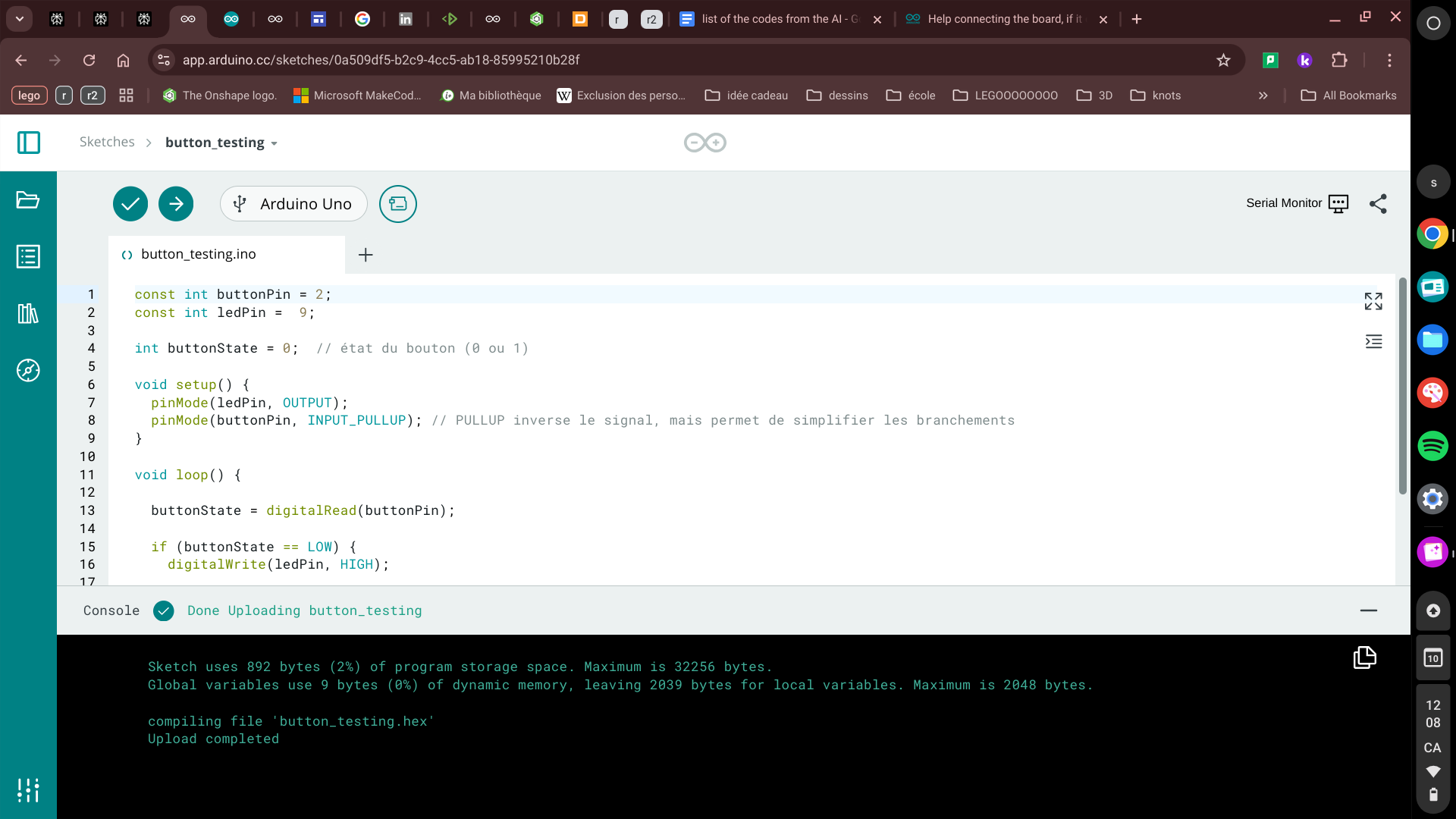Image resolution: width=1456 pixels, height=819 pixels.
Task: Copy console output with clipboard icon
Action: click(x=1364, y=657)
